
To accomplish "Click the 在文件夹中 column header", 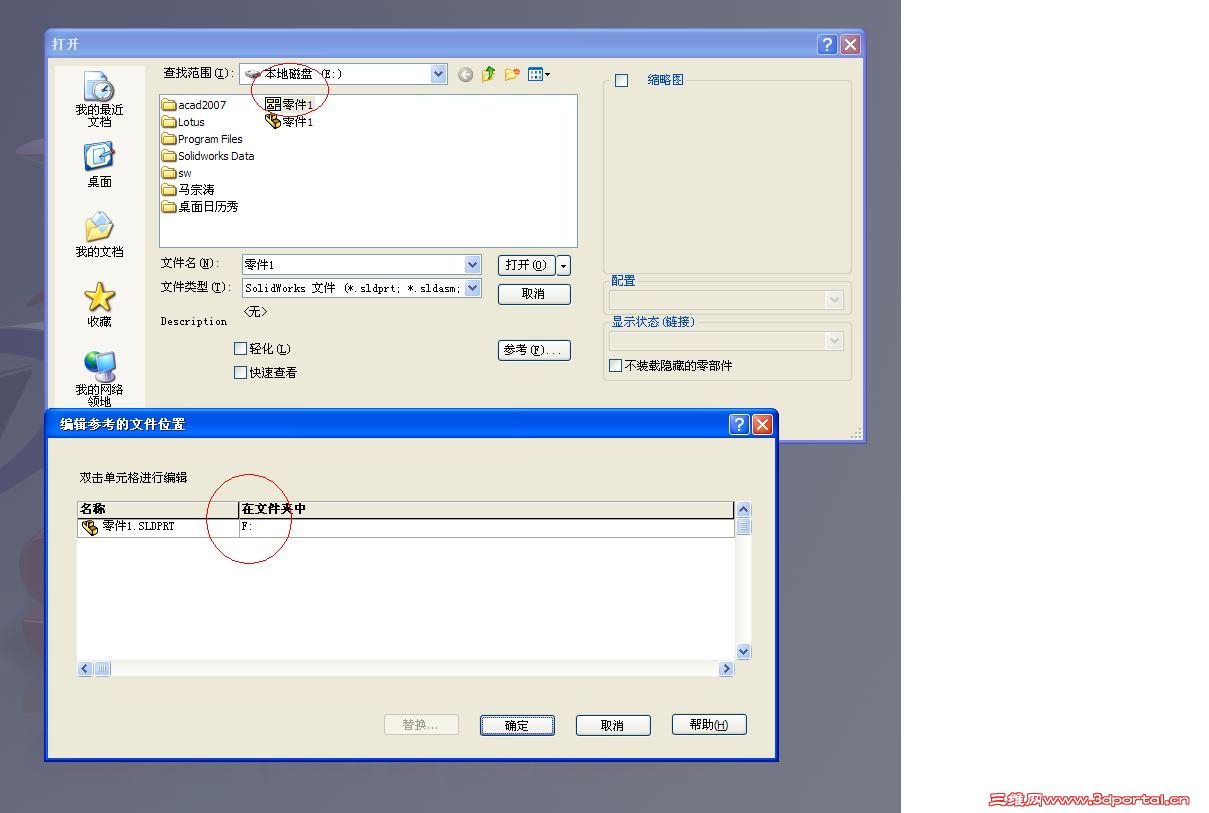I will click(x=486, y=509).
